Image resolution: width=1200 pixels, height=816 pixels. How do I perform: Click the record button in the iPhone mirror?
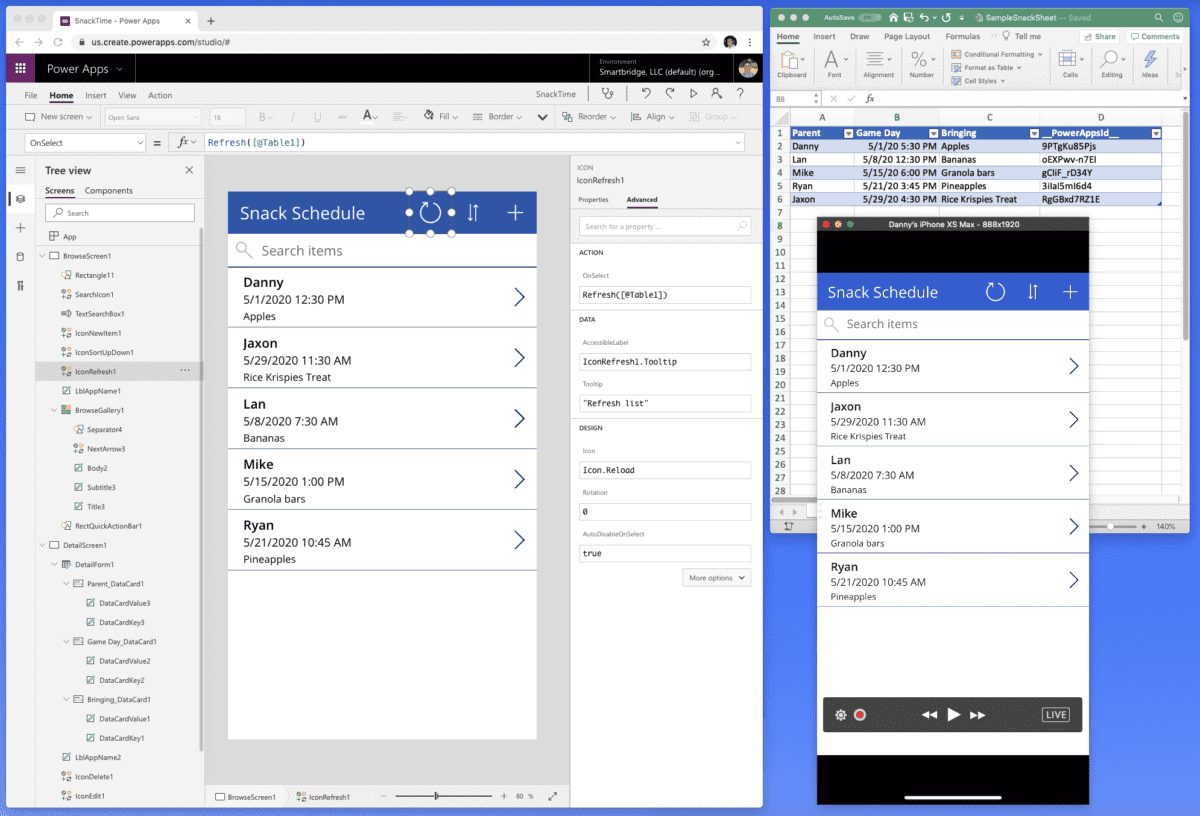pos(860,715)
